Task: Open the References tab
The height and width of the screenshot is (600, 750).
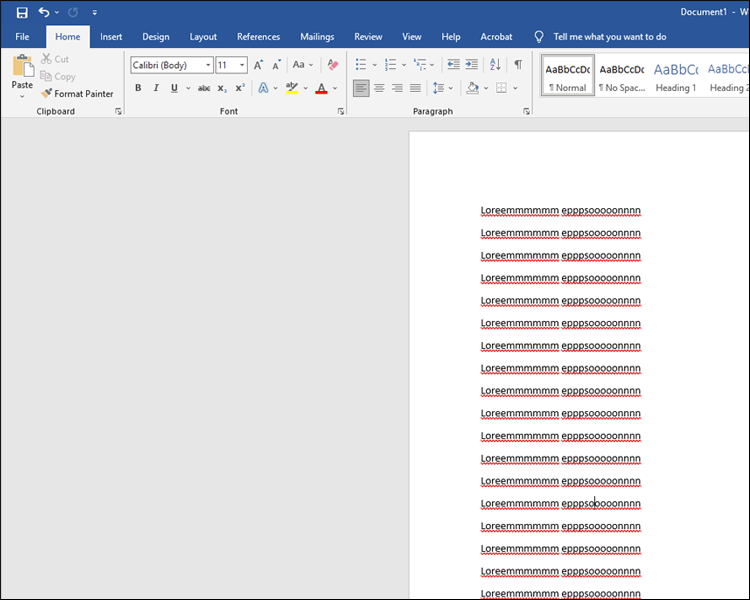Action: (258, 37)
